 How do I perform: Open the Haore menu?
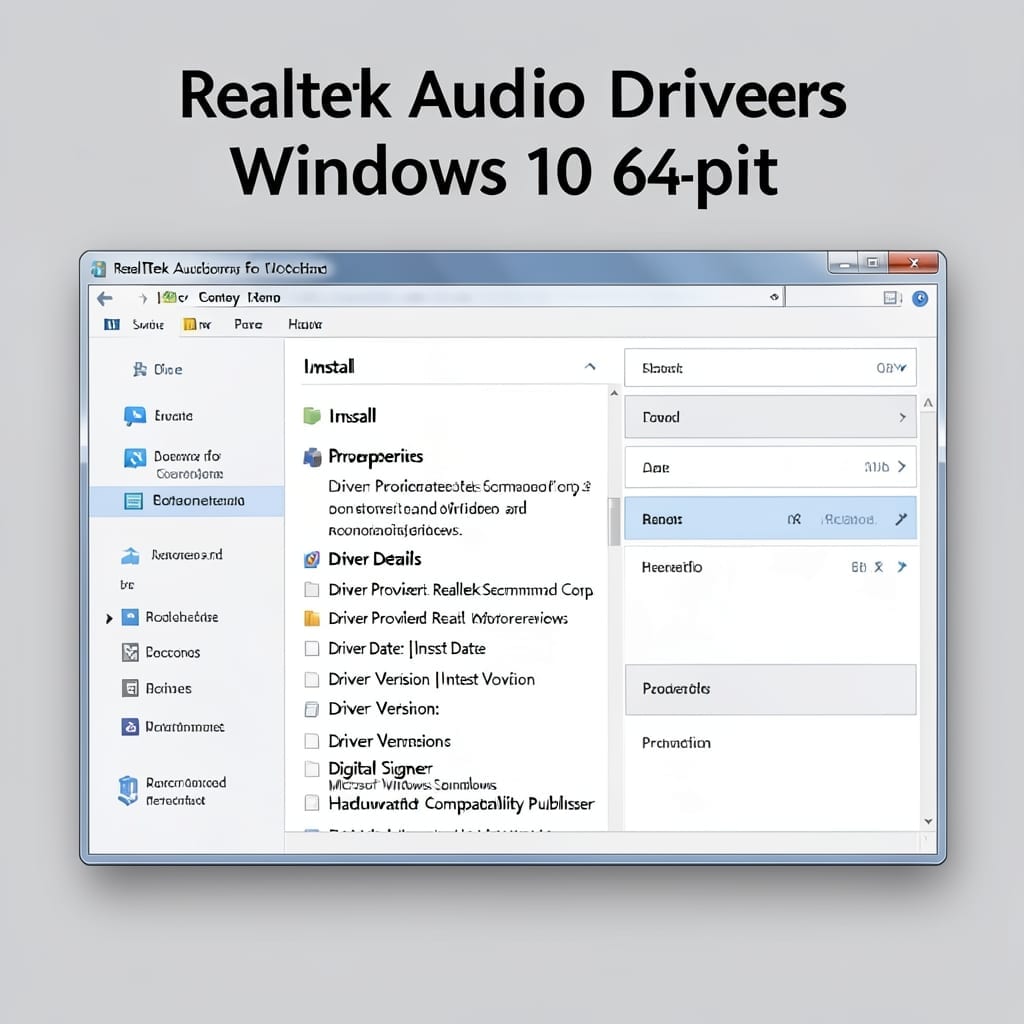coord(305,325)
